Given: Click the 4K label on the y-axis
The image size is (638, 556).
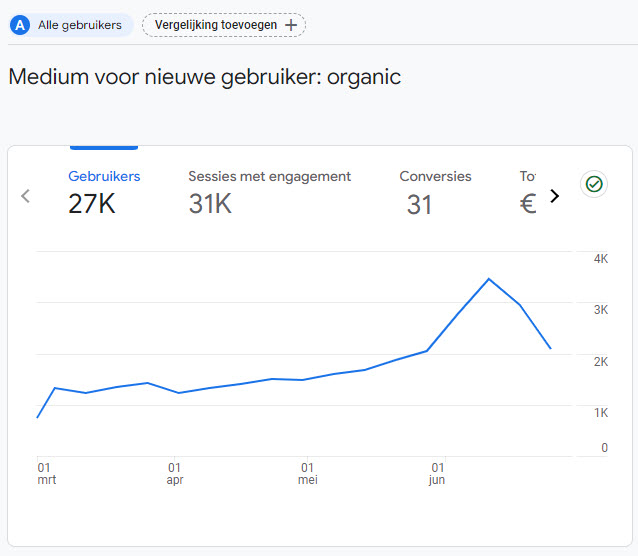Looking at the screenshot, I should pyautogui.click(x=601, y=259).
